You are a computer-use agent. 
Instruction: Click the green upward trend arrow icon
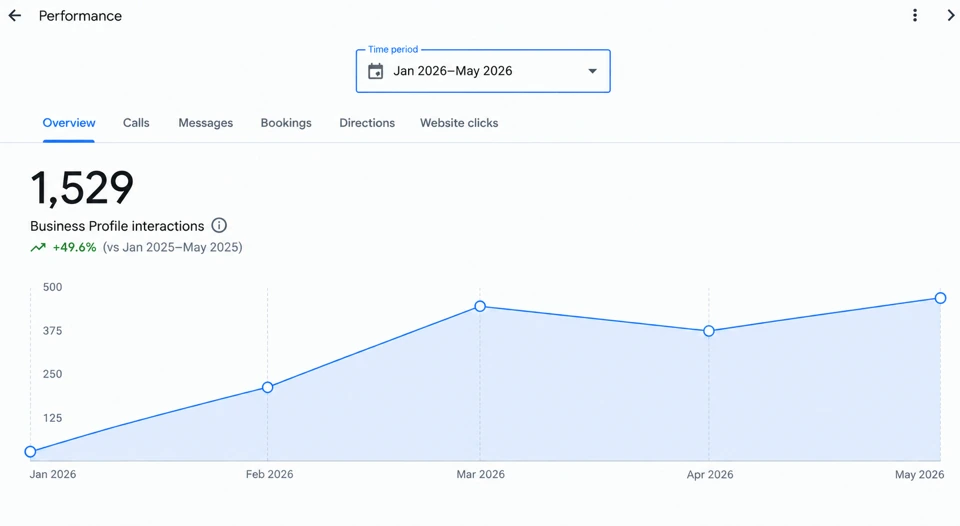click(38, 247)
